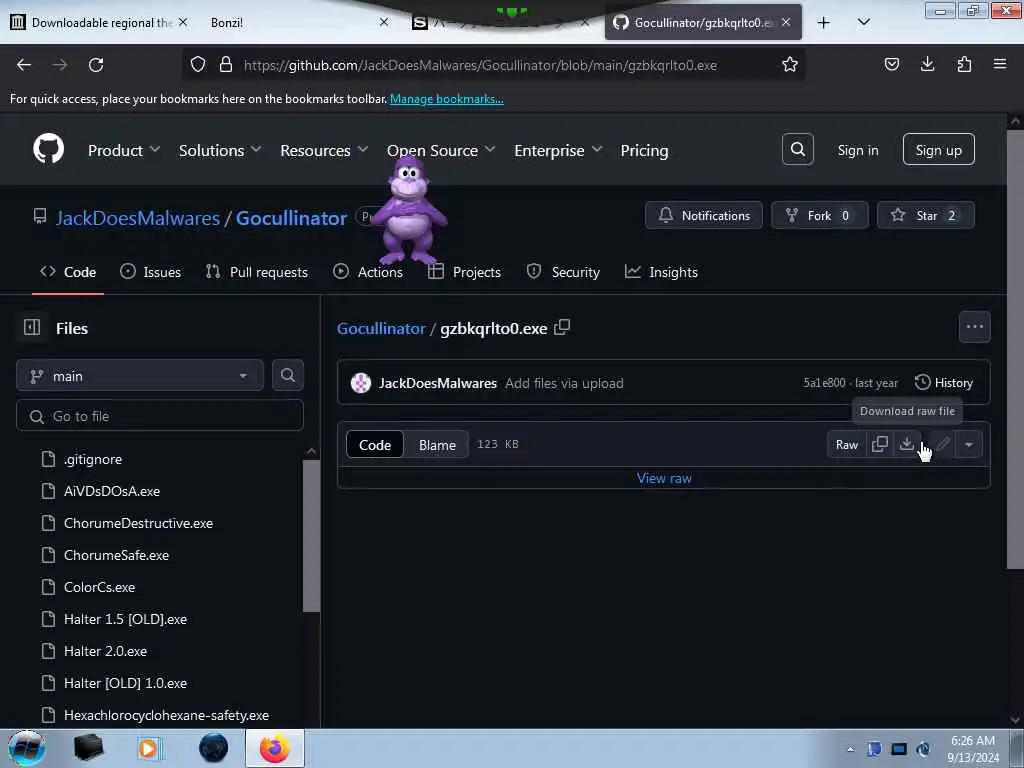Click the Windows Start orb
The image size is (1024, 768).
pos(27,748)
